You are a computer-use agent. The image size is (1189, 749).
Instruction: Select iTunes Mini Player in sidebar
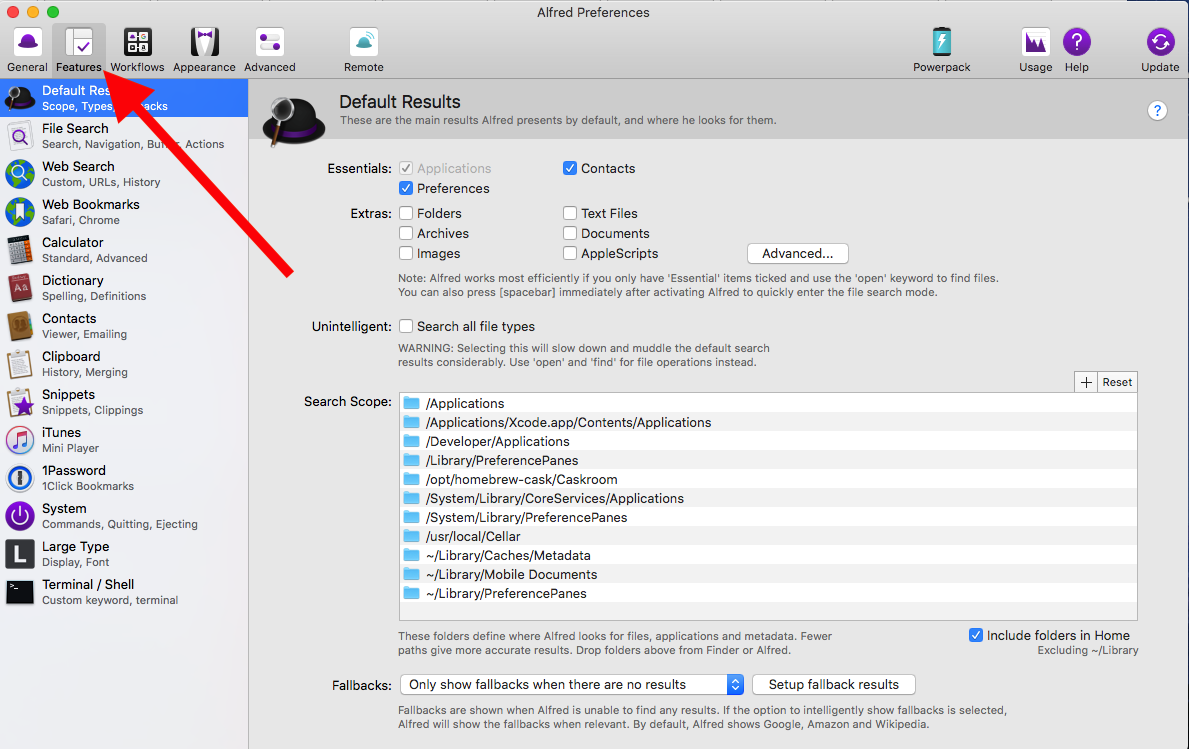(x=124, y=440)
